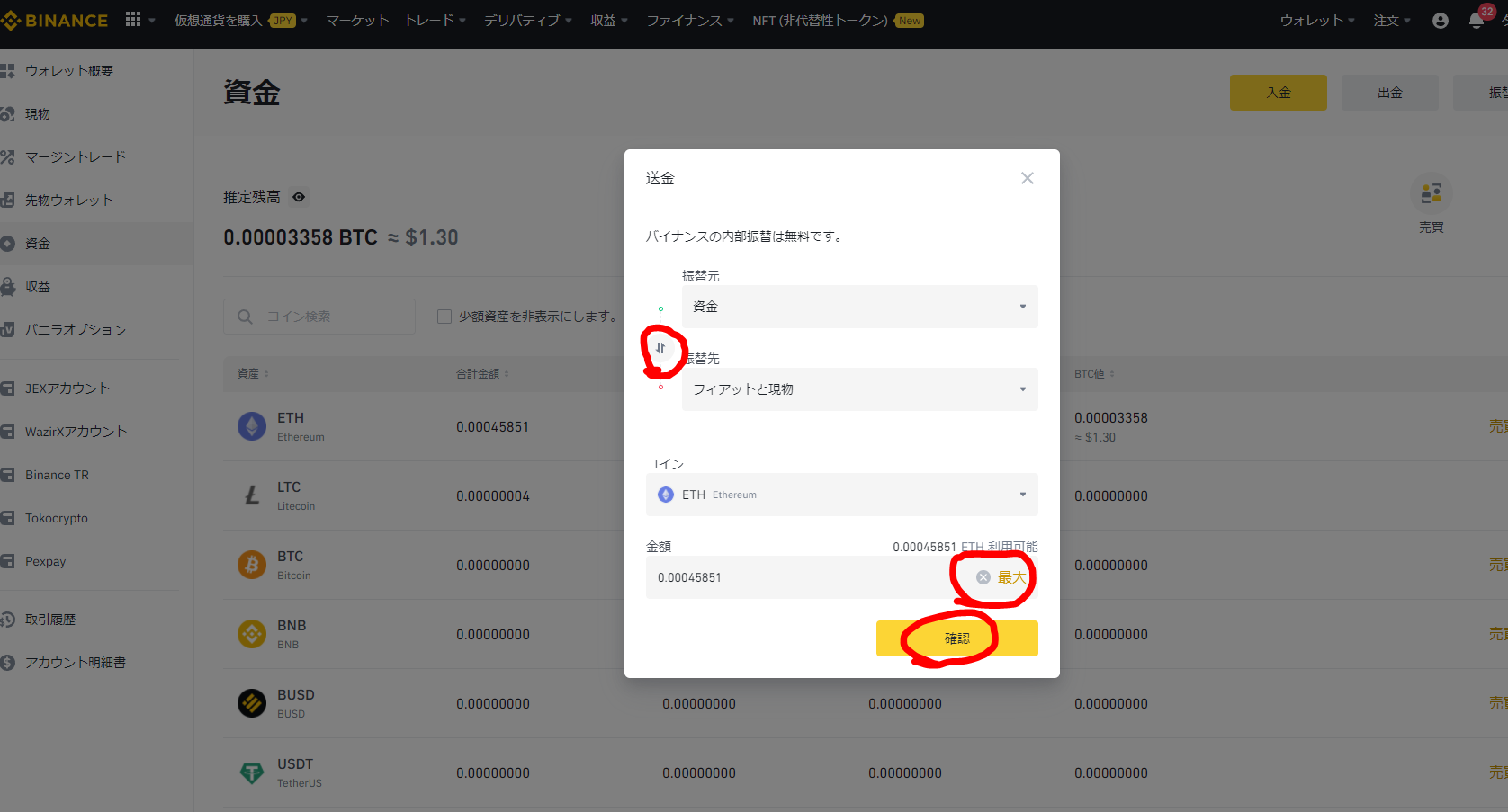Screen dimensions: 1508x812
Task: Click the Ethereum coin icon in asset list
Action: (251, 426)
